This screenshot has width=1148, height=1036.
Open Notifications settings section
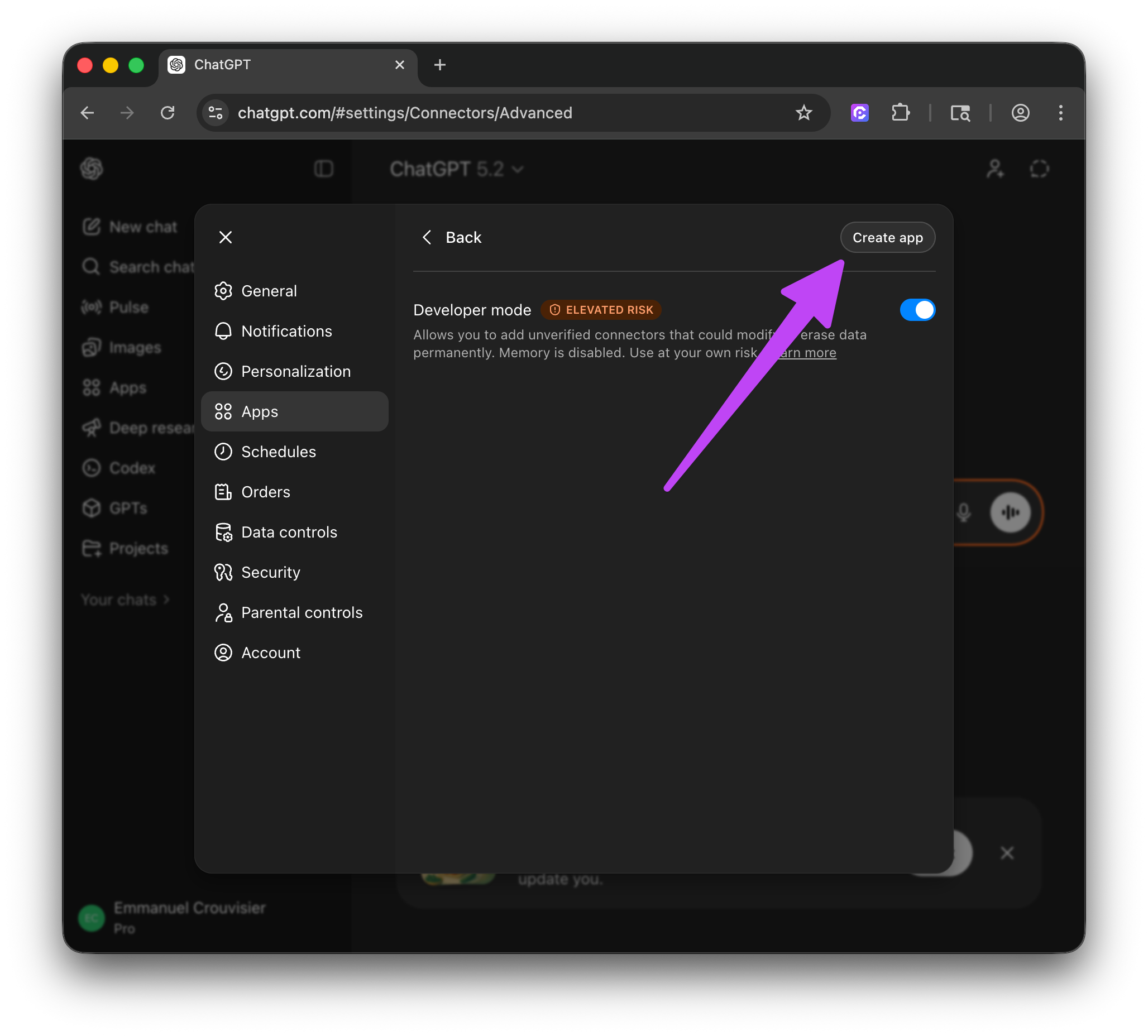286,332
